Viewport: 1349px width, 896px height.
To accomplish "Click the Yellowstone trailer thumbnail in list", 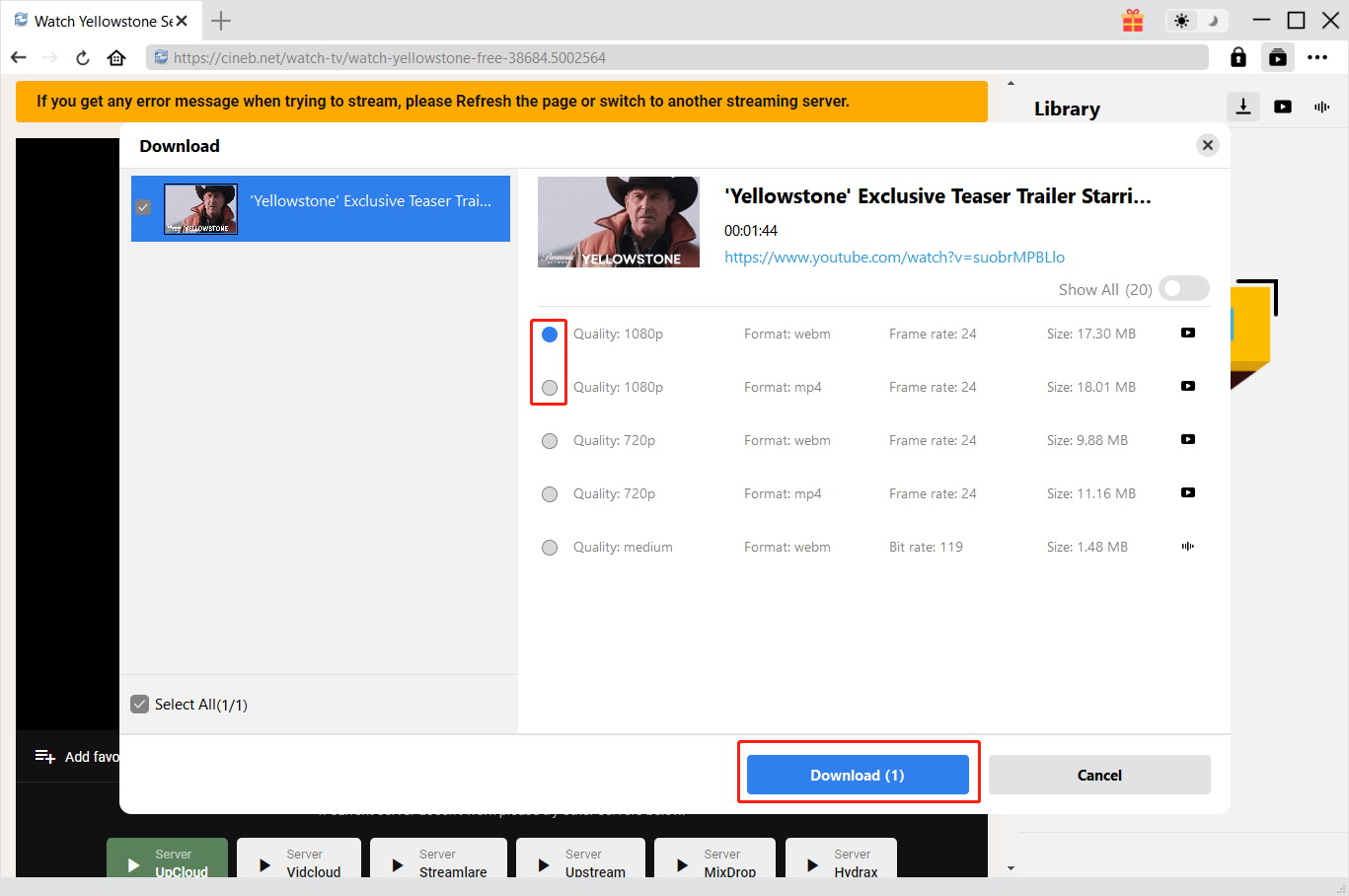I will click(x=200, y=208).
